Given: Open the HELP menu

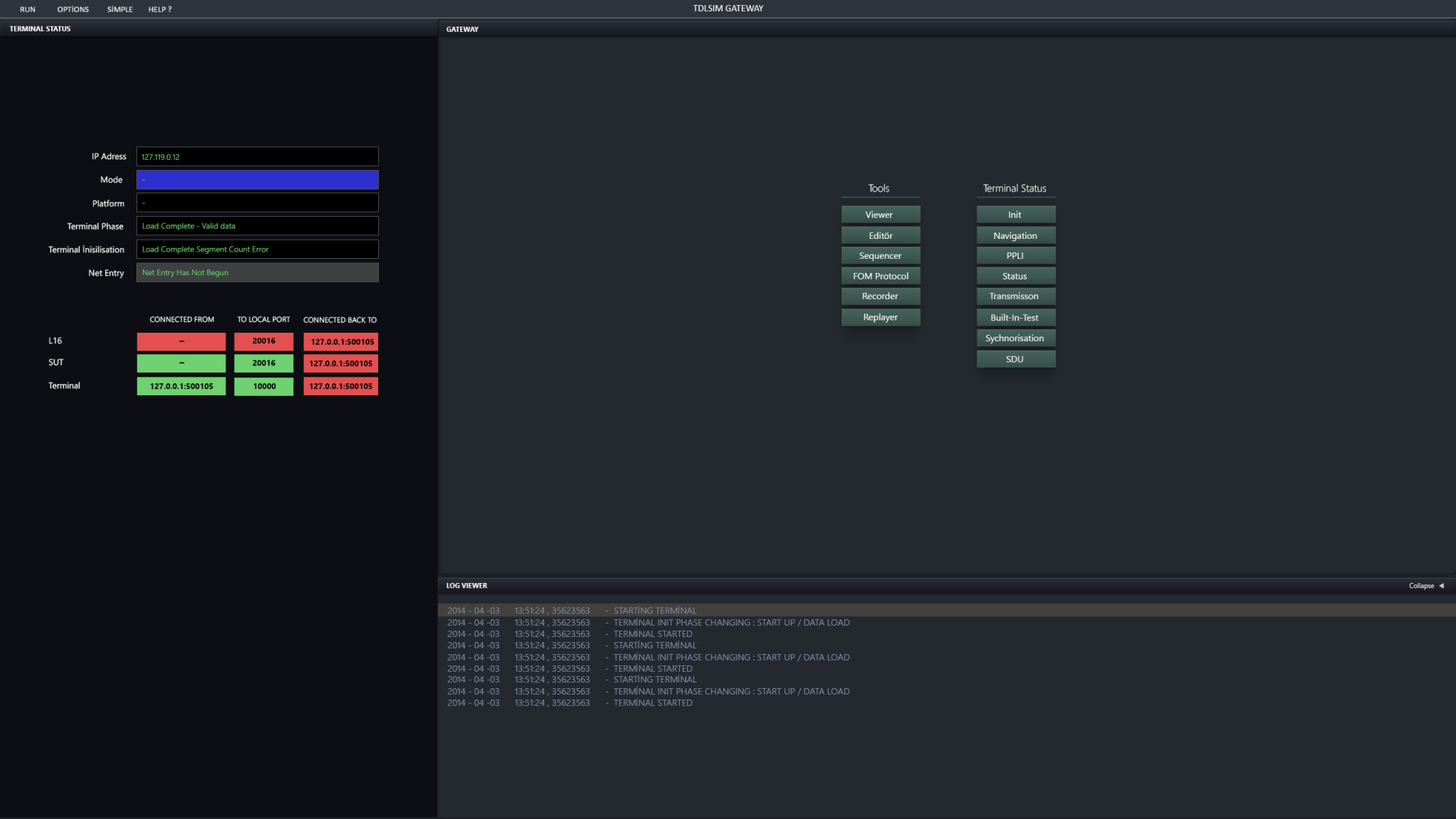Looking at the screenshot, I should tap(159, 9).
